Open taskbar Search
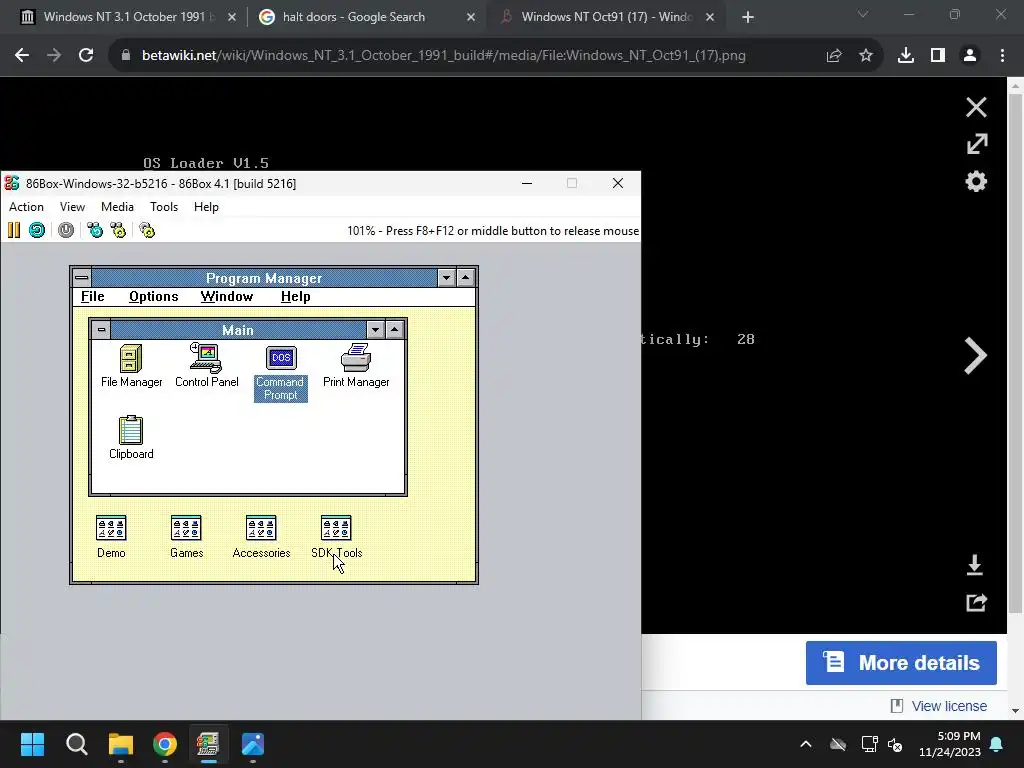 [76, 744]
